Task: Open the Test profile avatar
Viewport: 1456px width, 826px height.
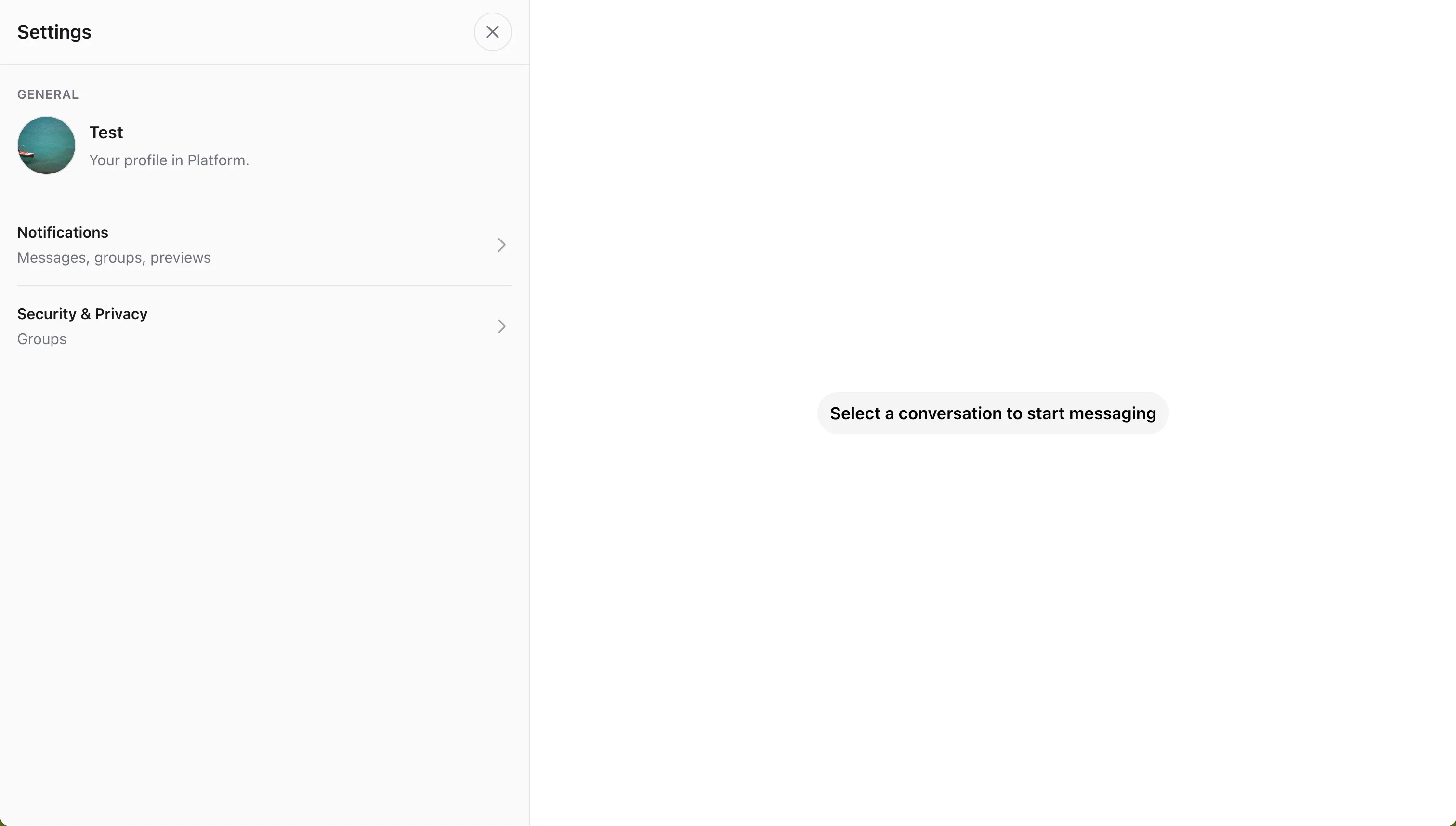Action: pos(47,145)
